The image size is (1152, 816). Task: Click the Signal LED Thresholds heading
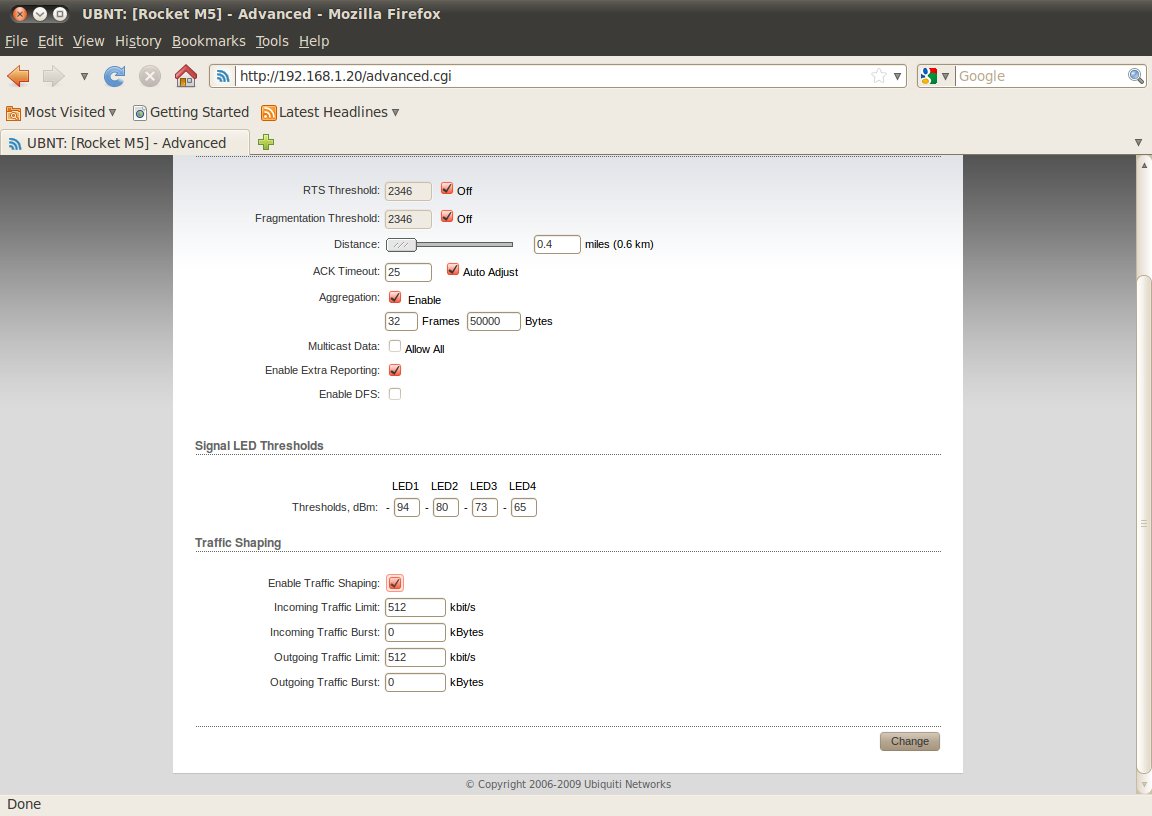tap(259, 446)
